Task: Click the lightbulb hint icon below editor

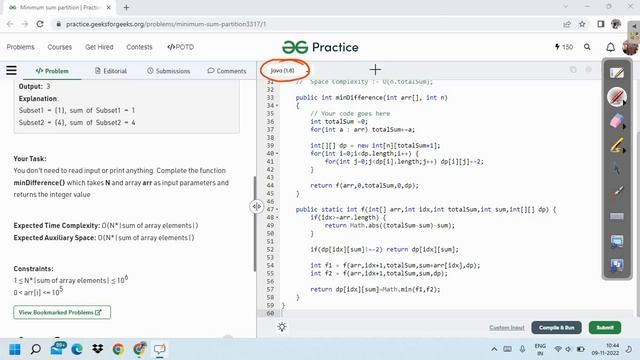Action: 282,327
